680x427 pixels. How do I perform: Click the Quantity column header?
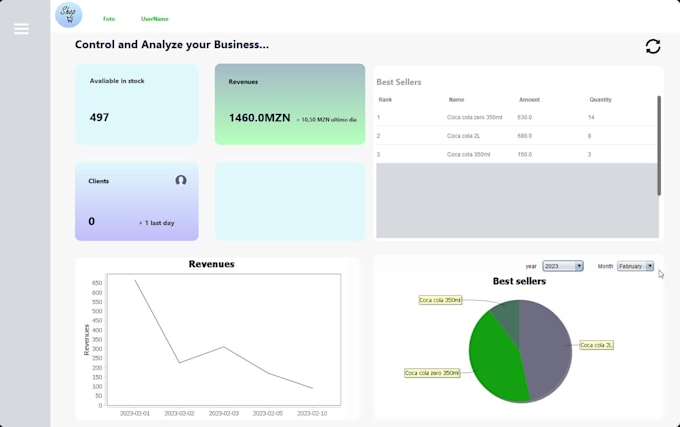[600, 100]
